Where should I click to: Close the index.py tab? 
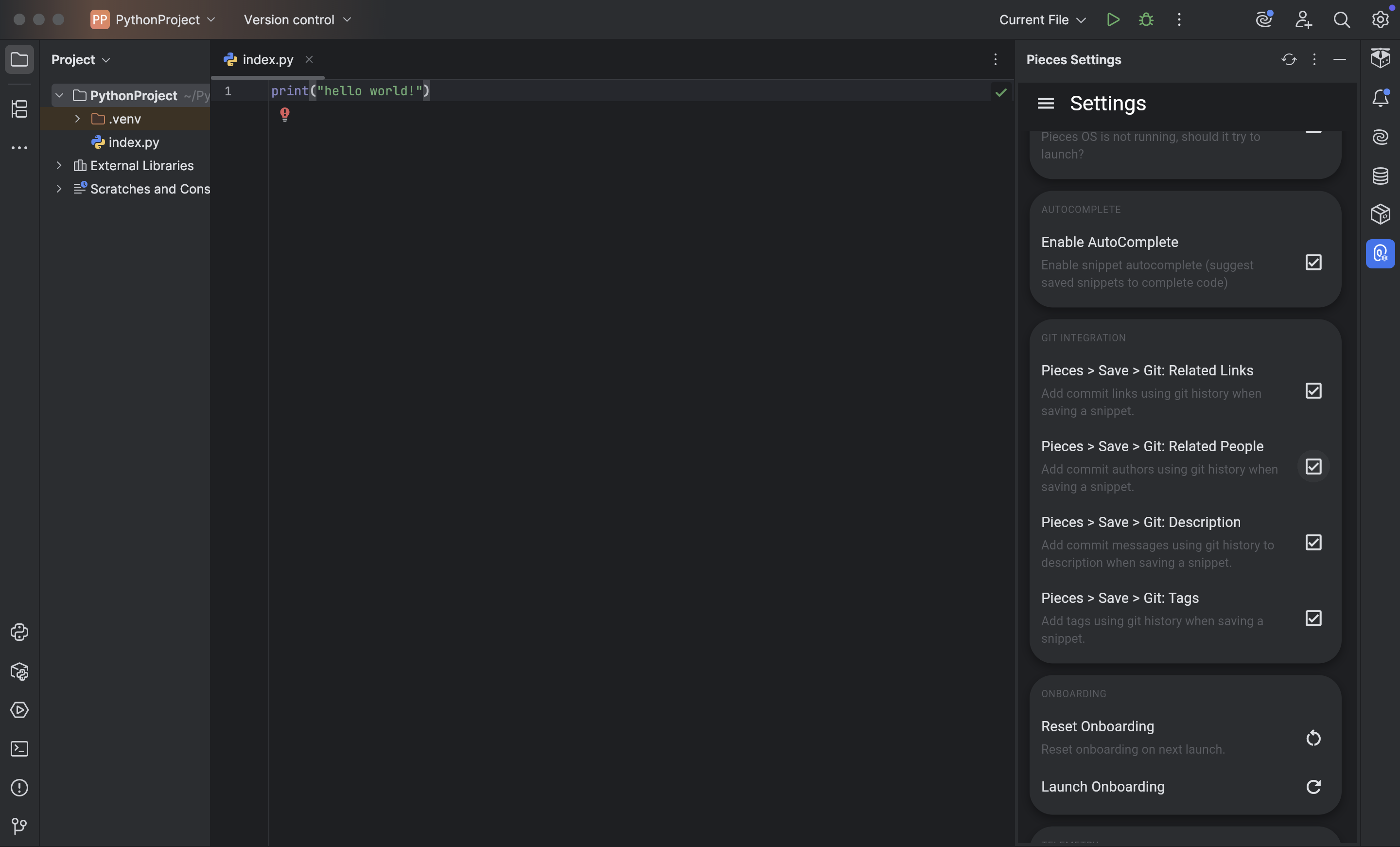309,59
